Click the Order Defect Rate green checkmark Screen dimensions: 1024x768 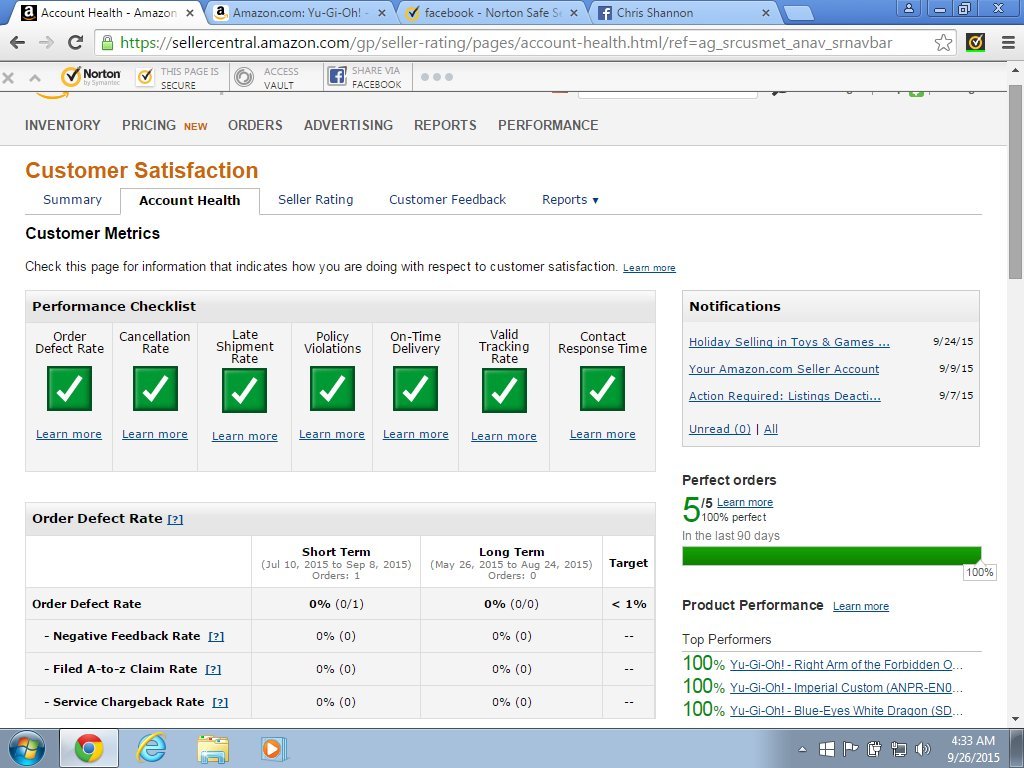click(x=69, y=389)
